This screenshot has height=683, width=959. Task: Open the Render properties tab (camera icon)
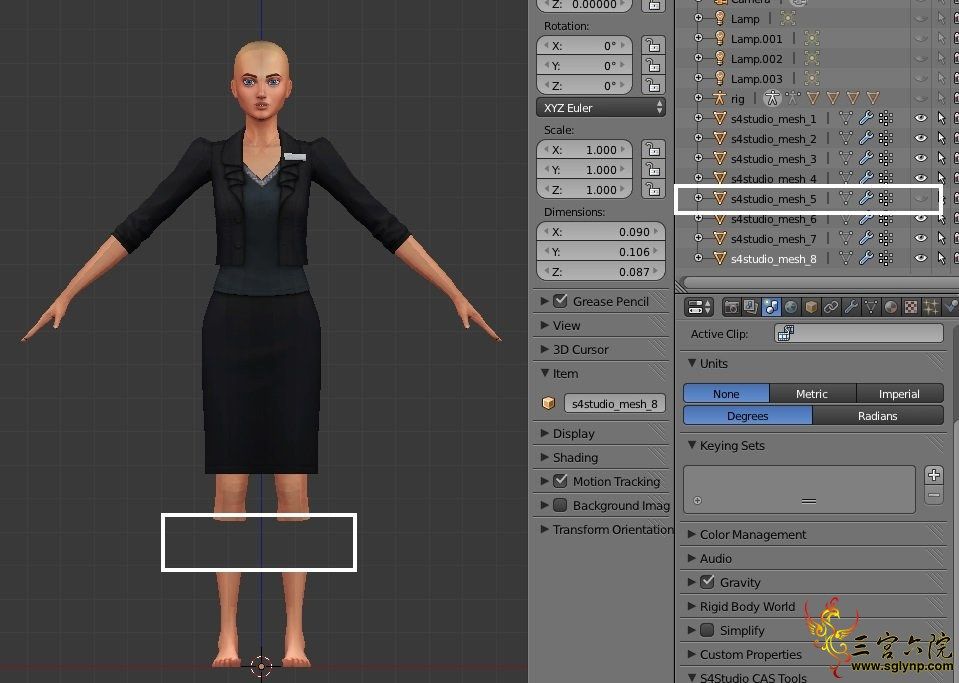(x=731, y=307)
